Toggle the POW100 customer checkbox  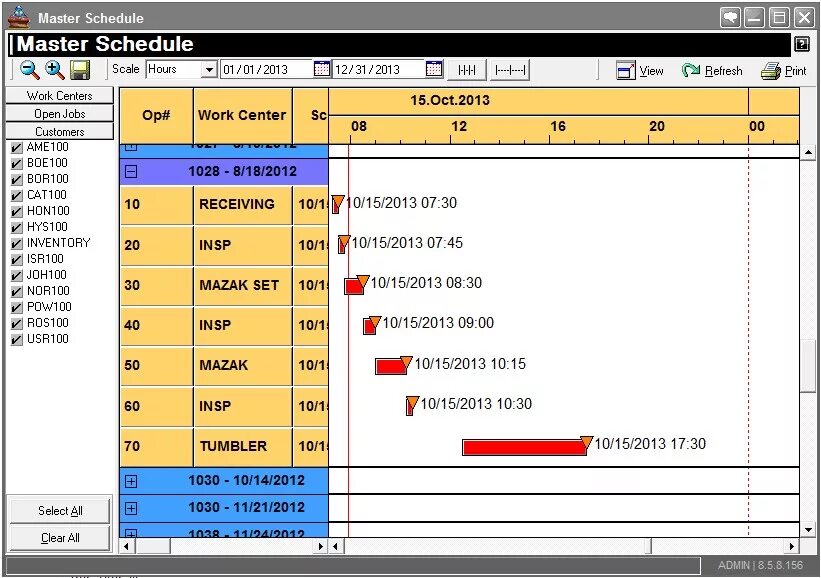tap(16, 307)
